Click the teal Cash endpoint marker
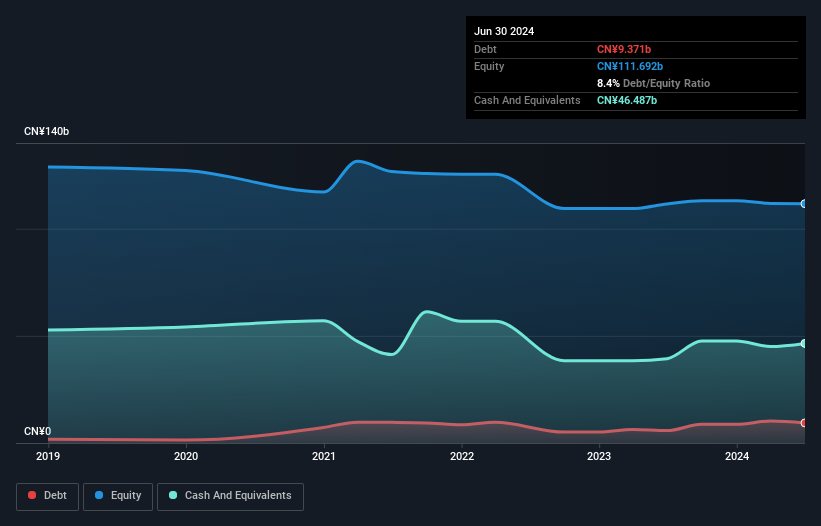 [x=804, y=343]
